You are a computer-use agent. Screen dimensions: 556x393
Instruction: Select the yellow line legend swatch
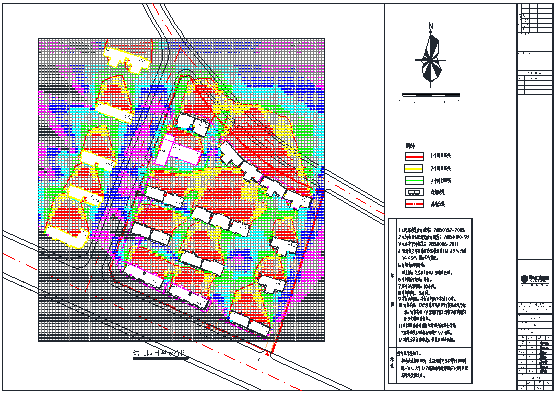(x=414, y=168)
